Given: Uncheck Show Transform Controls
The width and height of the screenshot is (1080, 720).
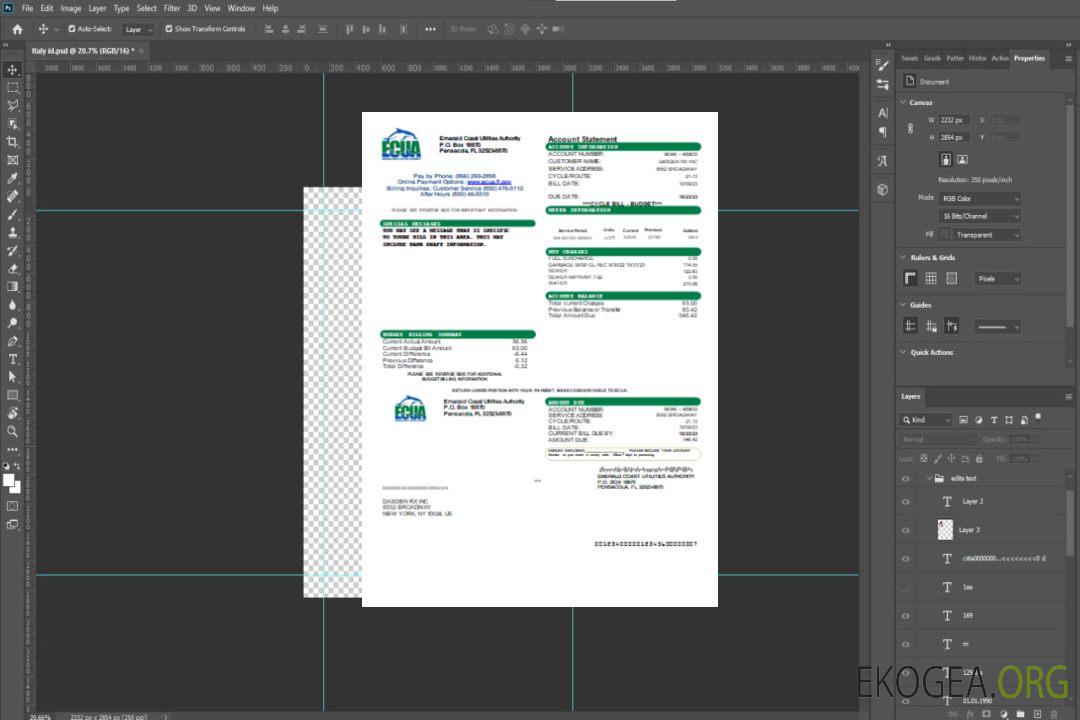Looking at the screenshot, I should click(x=169, y=29).
